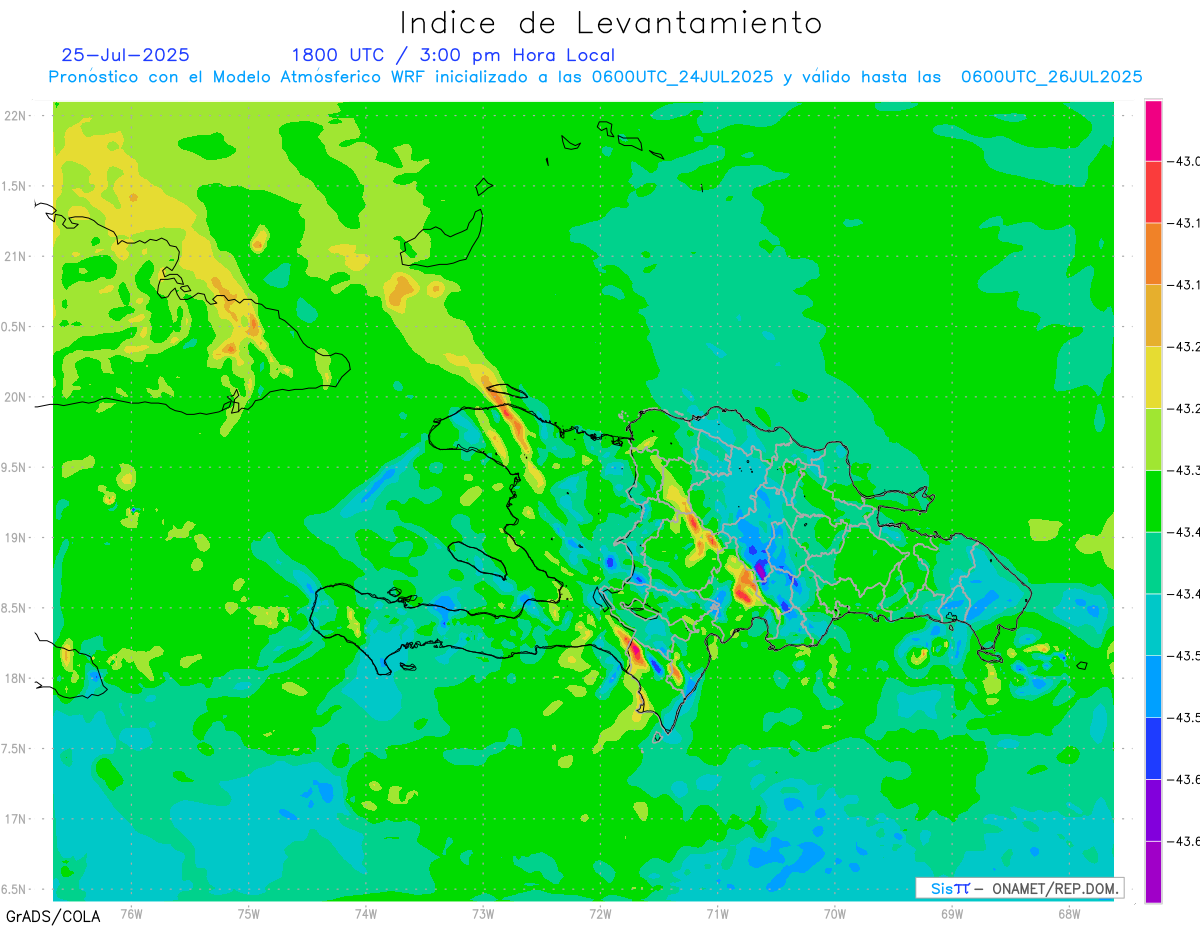The width and height of the screenshot is (1200, 927).
Task: Click the title 'Indice de Levantamiento'
Action: pos(611,22)
